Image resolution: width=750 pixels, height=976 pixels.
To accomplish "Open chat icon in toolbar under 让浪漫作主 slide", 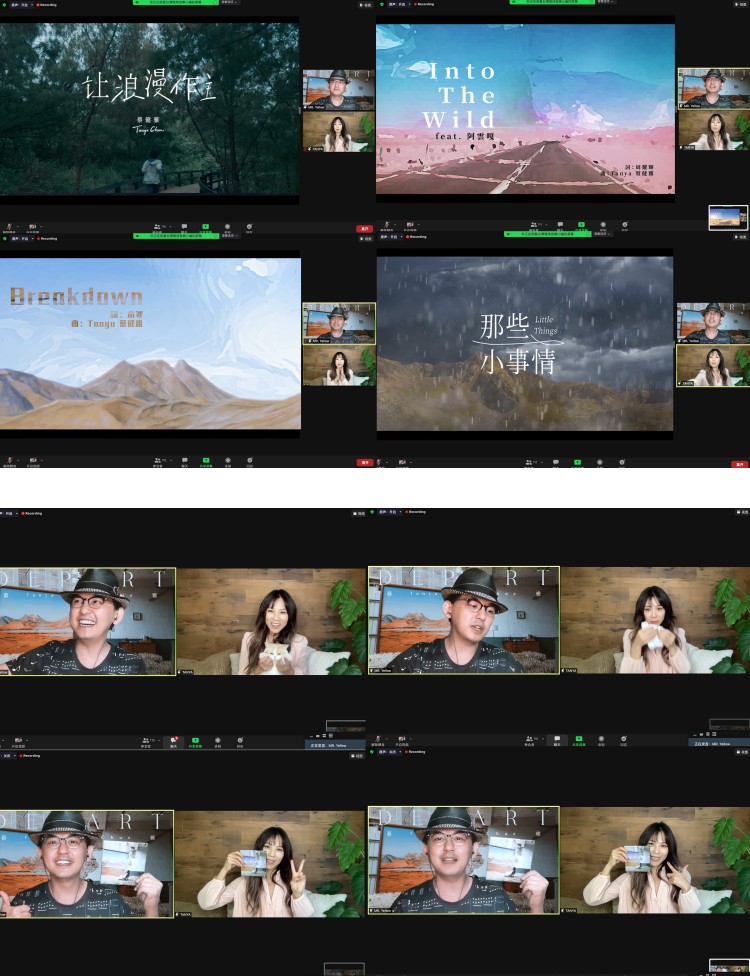I will tap(184, 227).
